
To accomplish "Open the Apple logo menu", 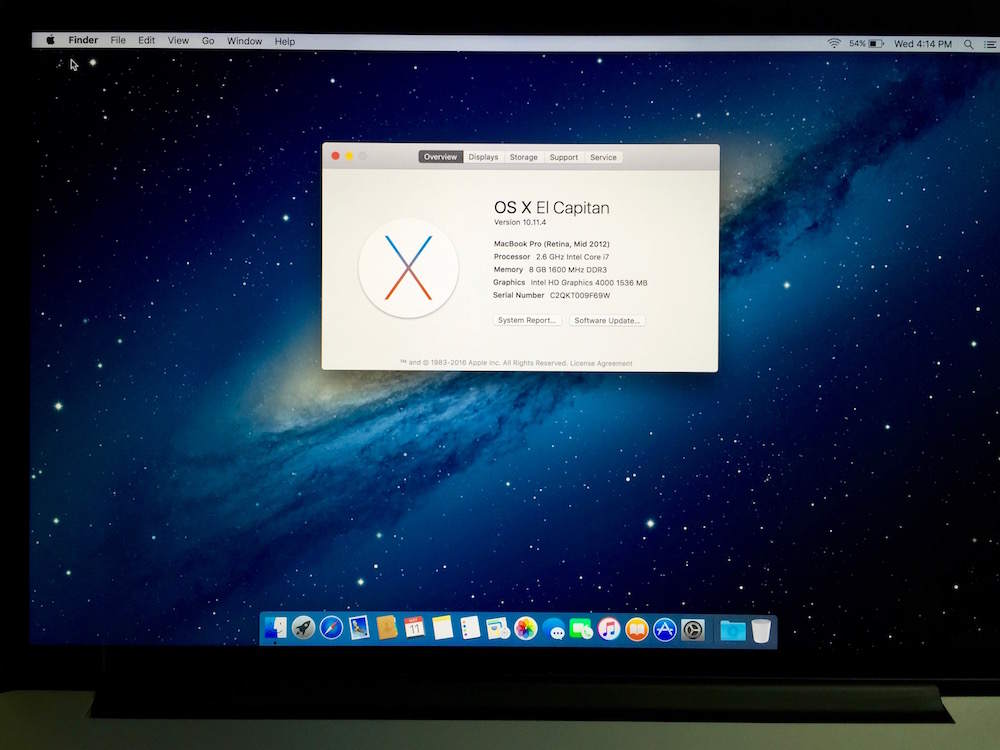I will [x=50, y=41].
